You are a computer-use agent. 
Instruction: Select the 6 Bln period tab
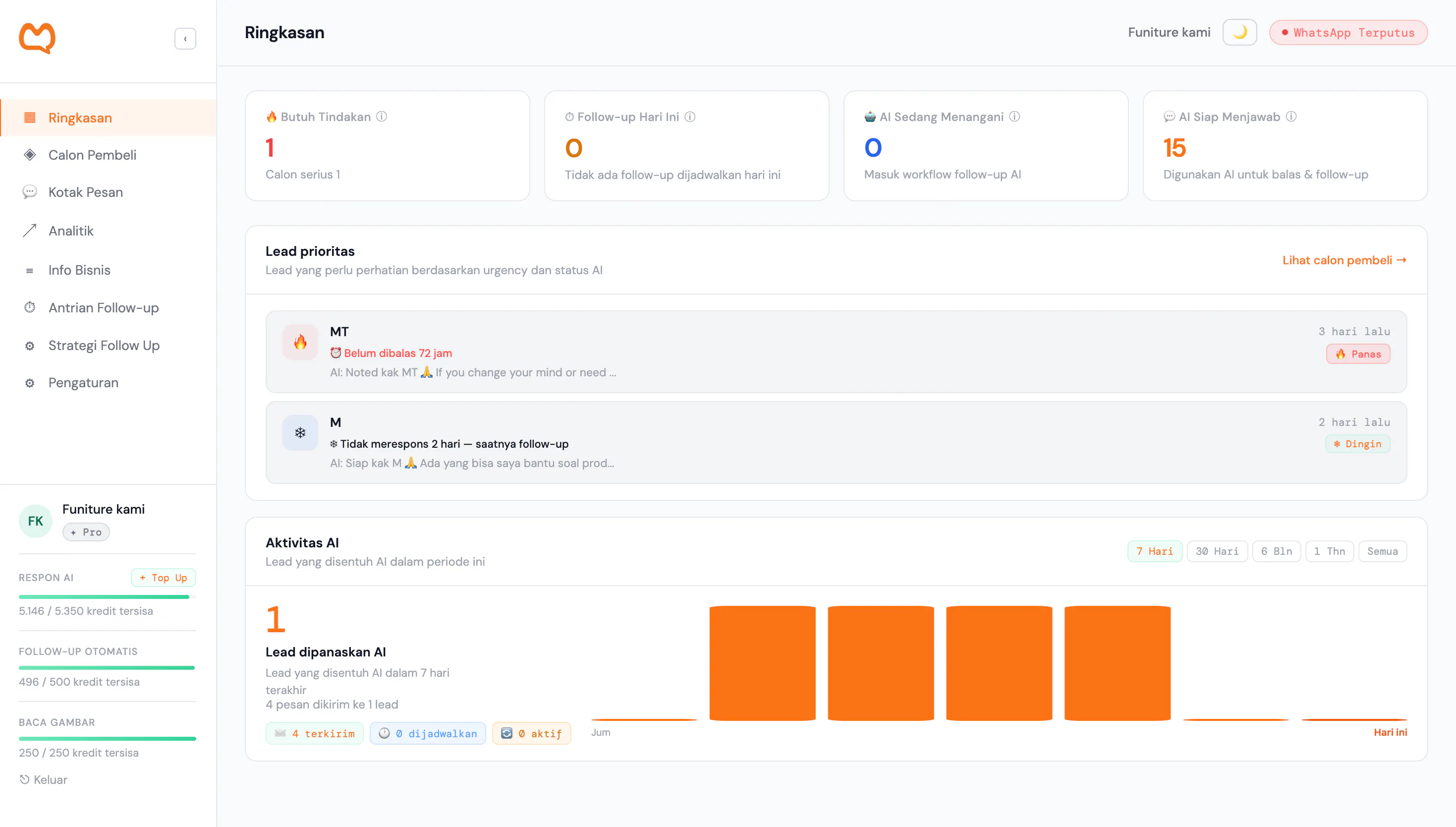(1276, 551)
